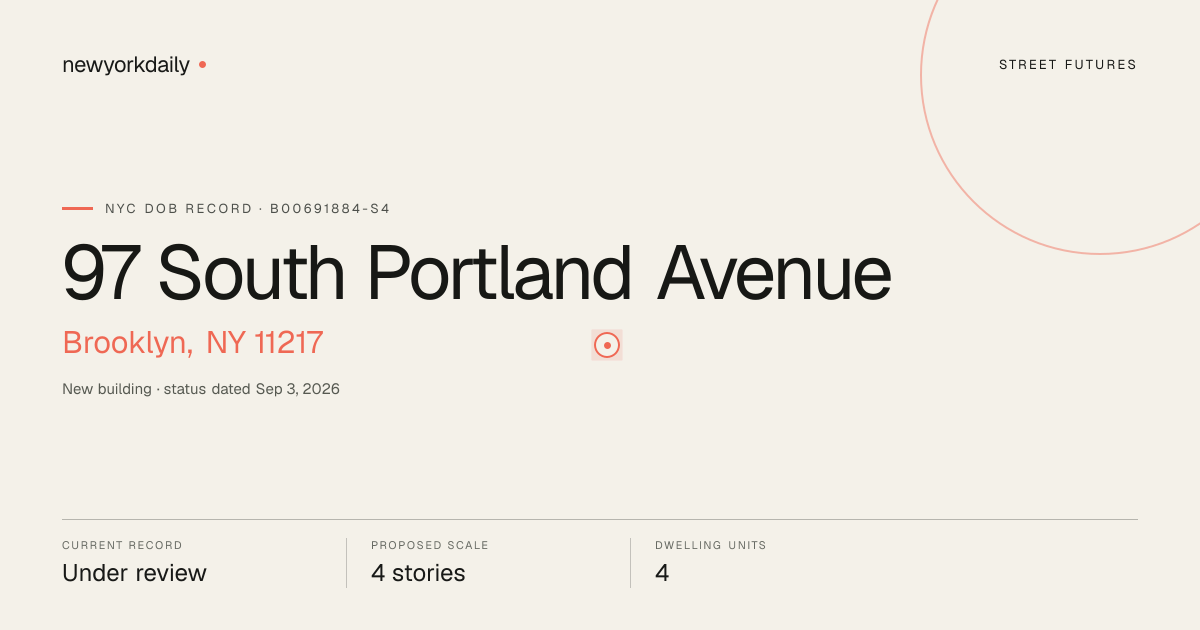
Task: Select the NYC DOB RECORD label
Action: point(179,209)
